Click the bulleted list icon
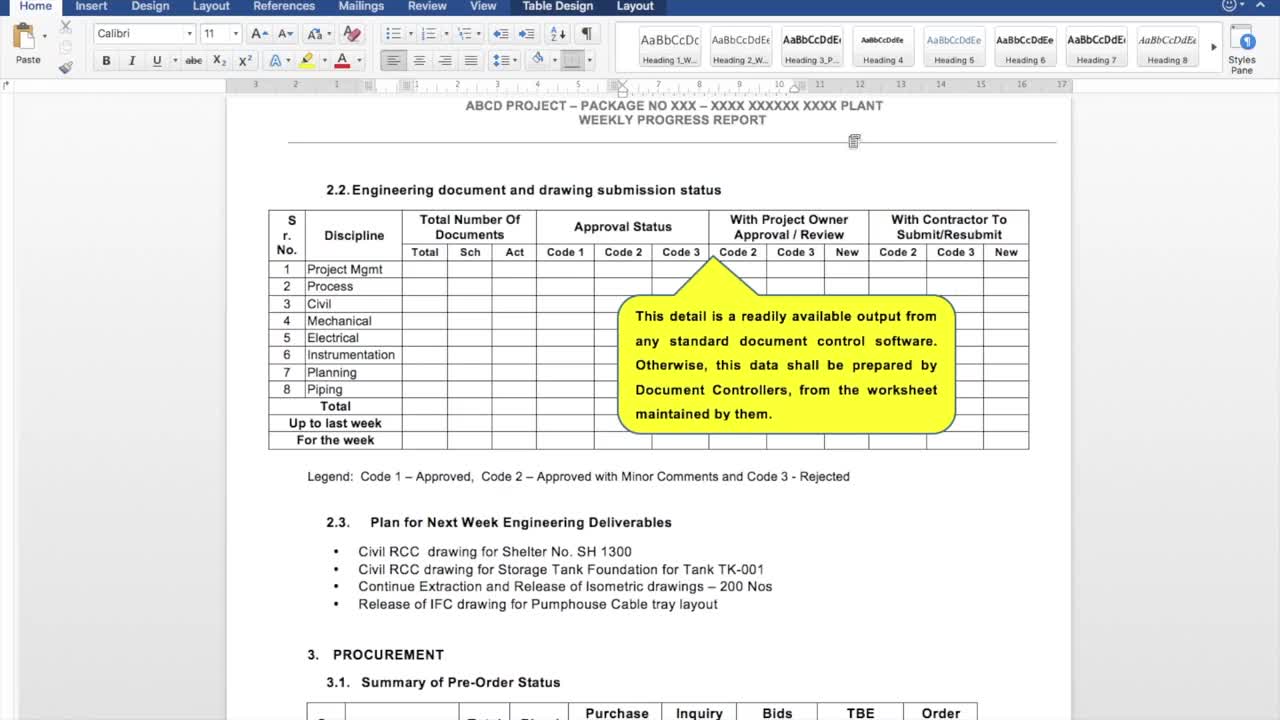The width and height of the screenshot is (1280, 720). pos(392,34)
